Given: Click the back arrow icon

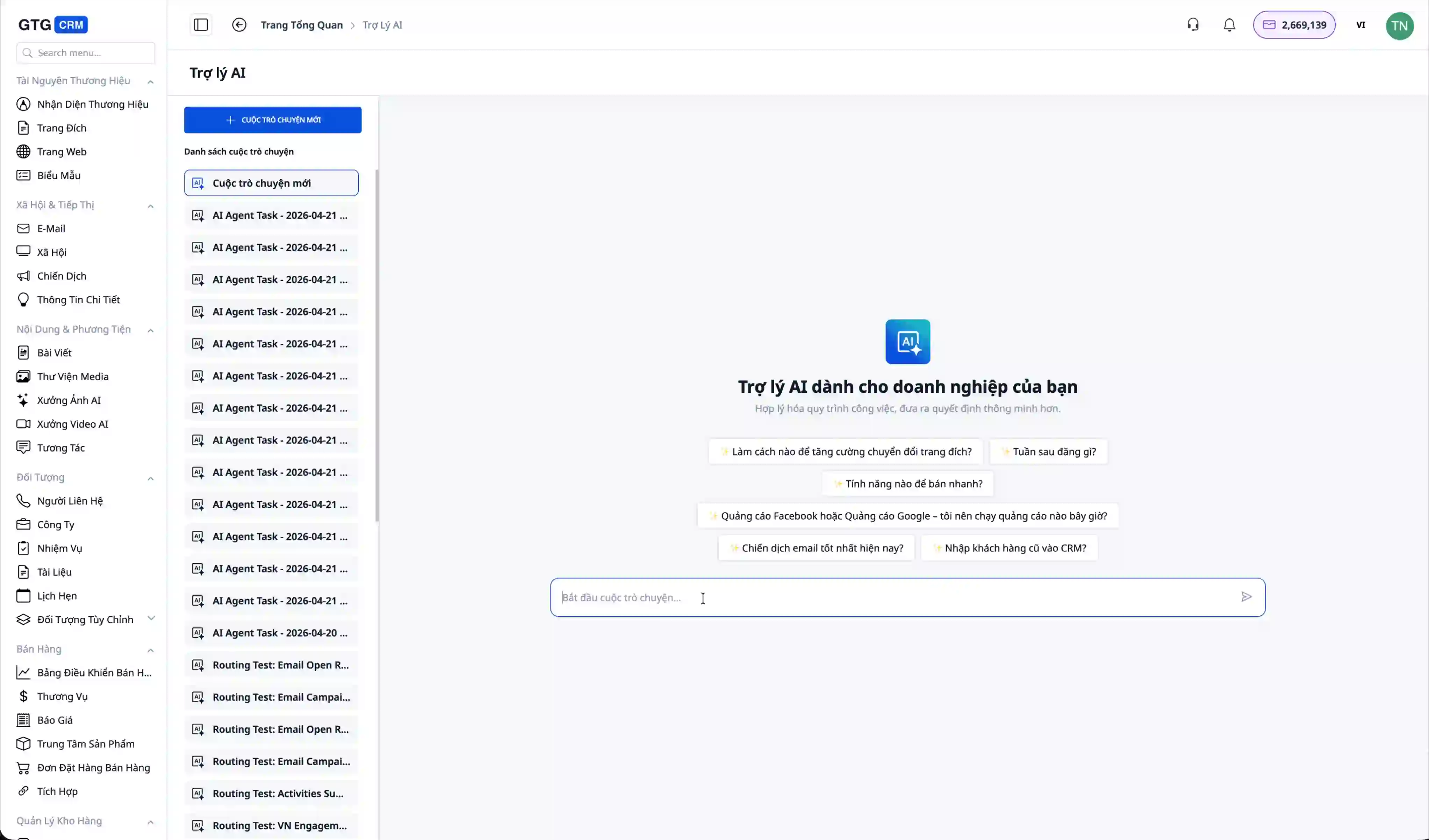Looking at the screenshot, I should click(239, 25).
